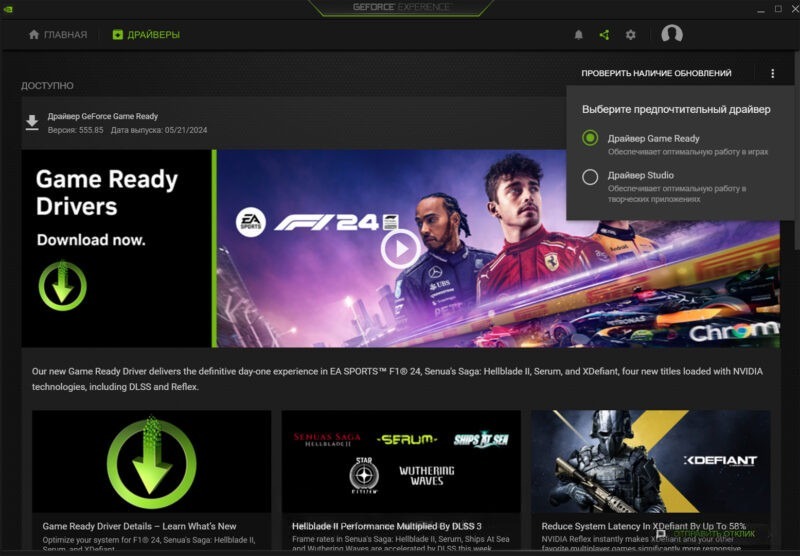The width and height of the screenshot is (800, 556).
Task: Click the green download circle on banner
Action: click(62, 284)
